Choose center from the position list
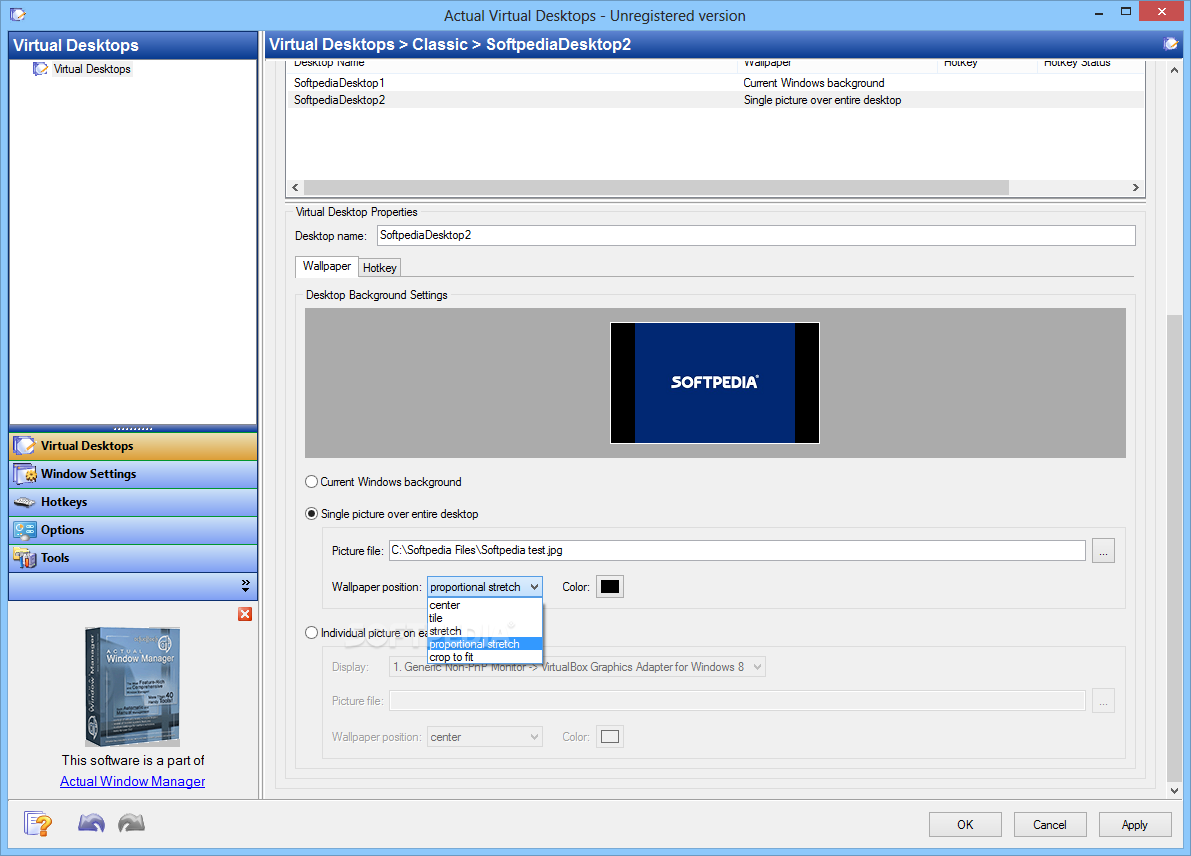The image size is (1191, 856). pyautogui.click(x=485, y=605)
